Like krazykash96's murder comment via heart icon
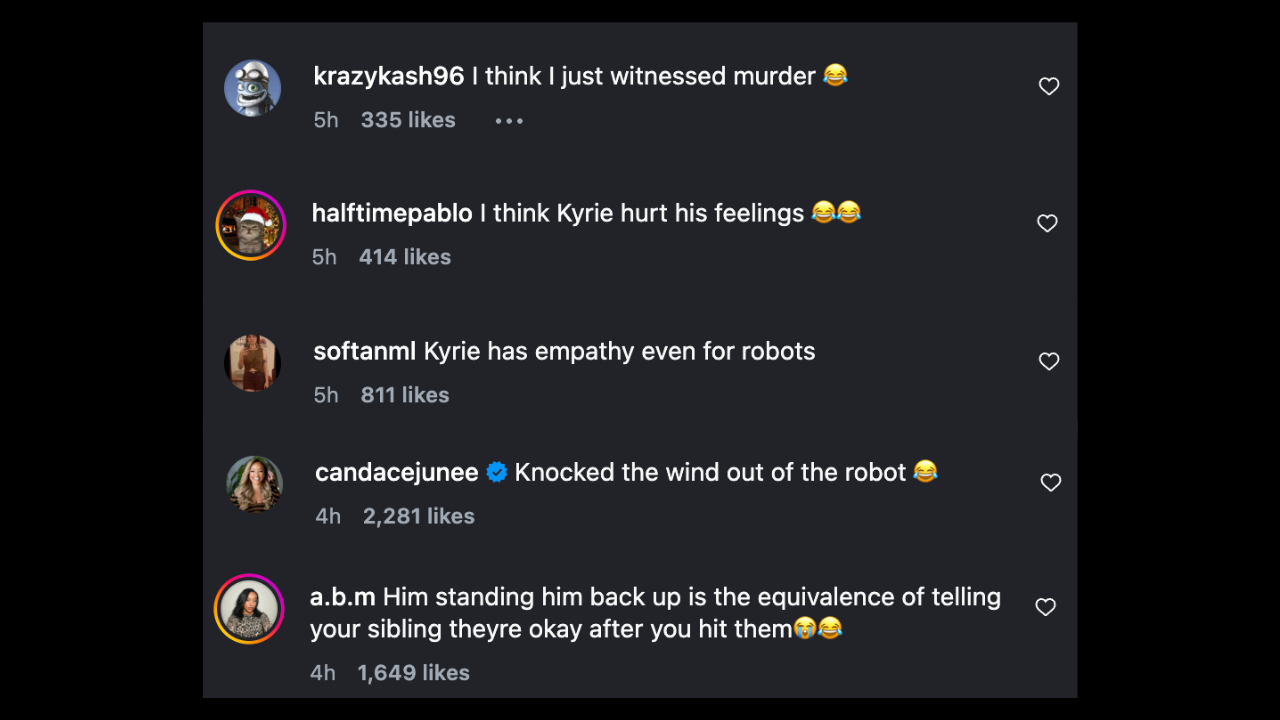 pos(1048,86)
